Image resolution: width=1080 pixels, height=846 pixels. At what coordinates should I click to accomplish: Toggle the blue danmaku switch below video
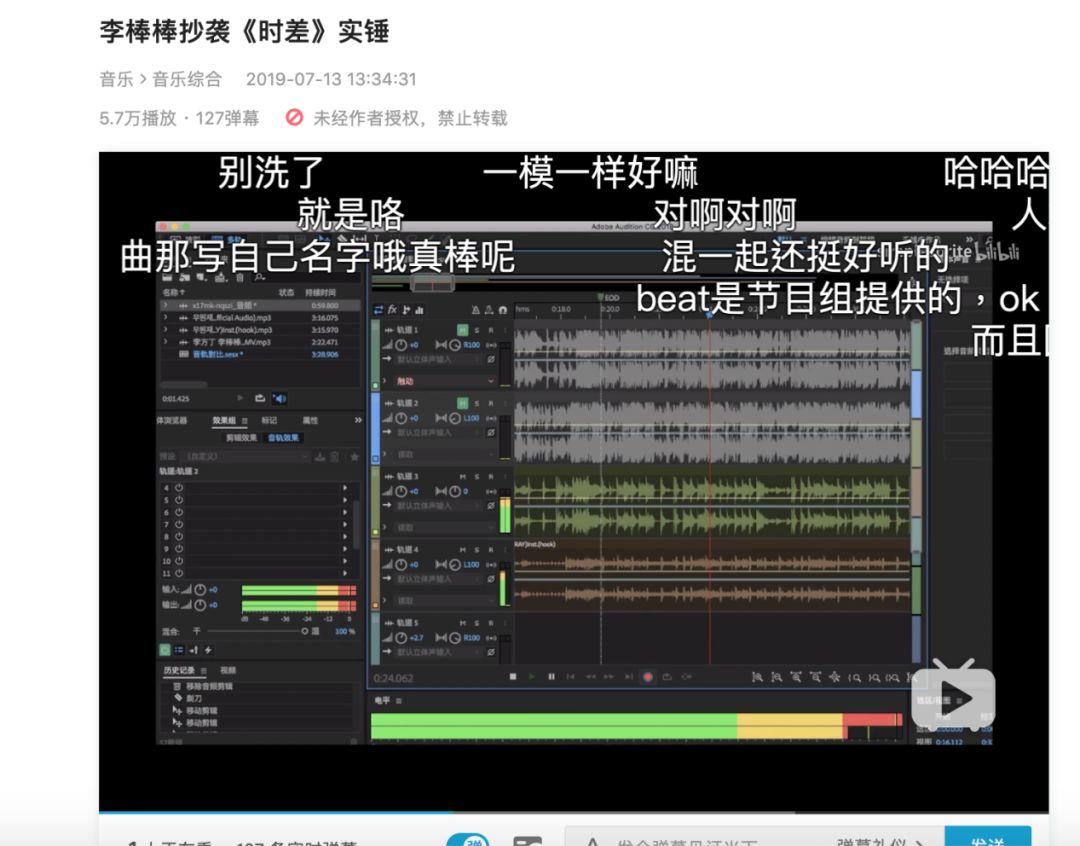pyautogui.click(x=467, y=842)
